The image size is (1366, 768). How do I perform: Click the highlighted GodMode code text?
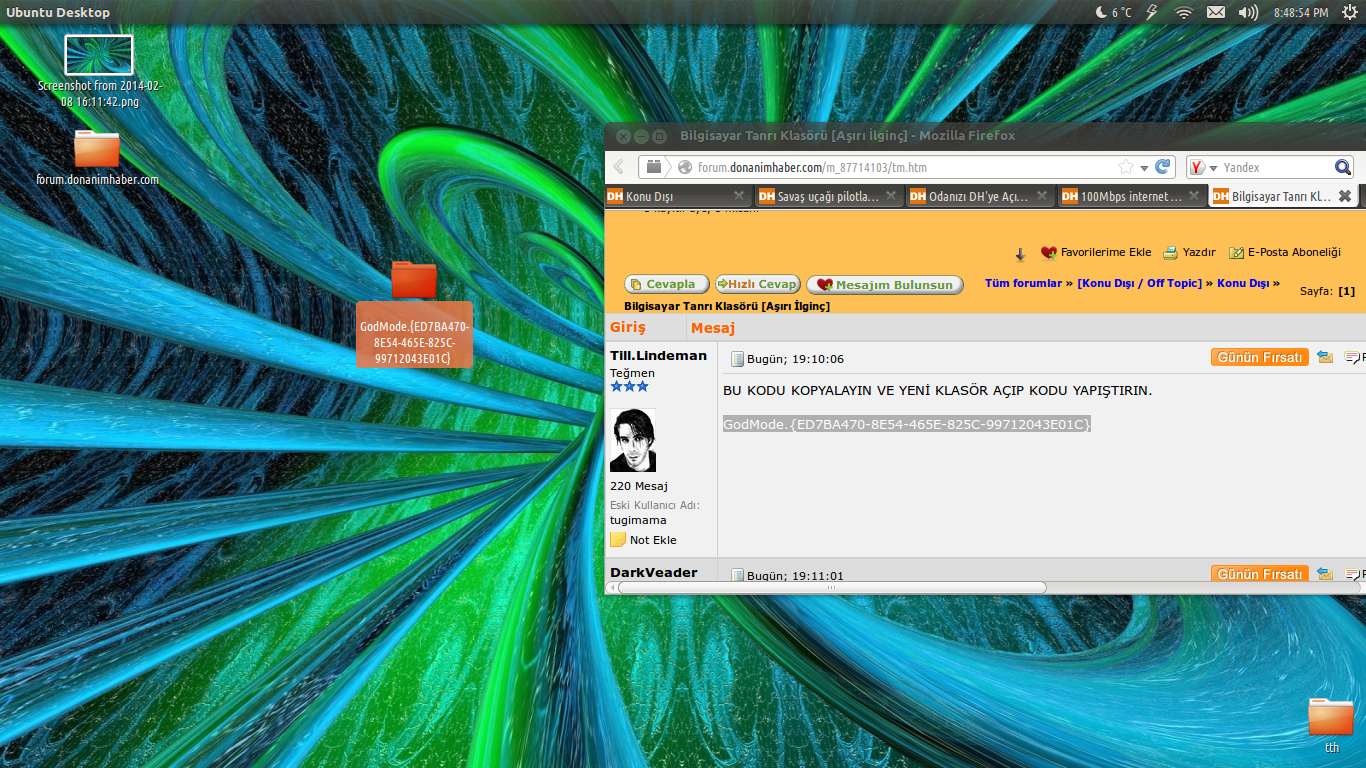[907, 425]
